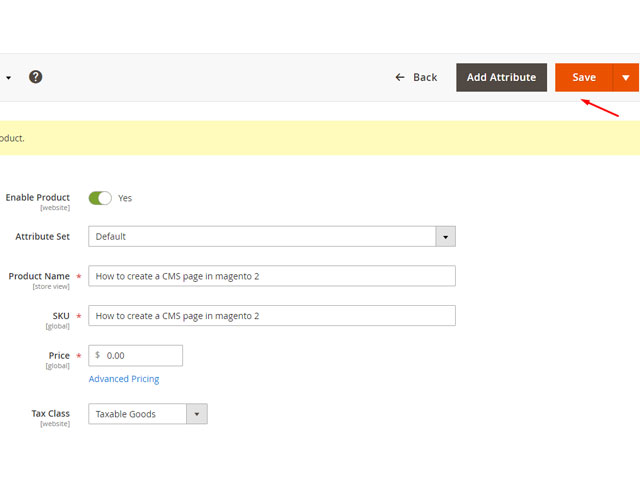Image resolution: width=640 pixels, height=480 pixels.
Task: Click the dollar sign in Price field
Action: pyautogui.click(x=98, y=355)
